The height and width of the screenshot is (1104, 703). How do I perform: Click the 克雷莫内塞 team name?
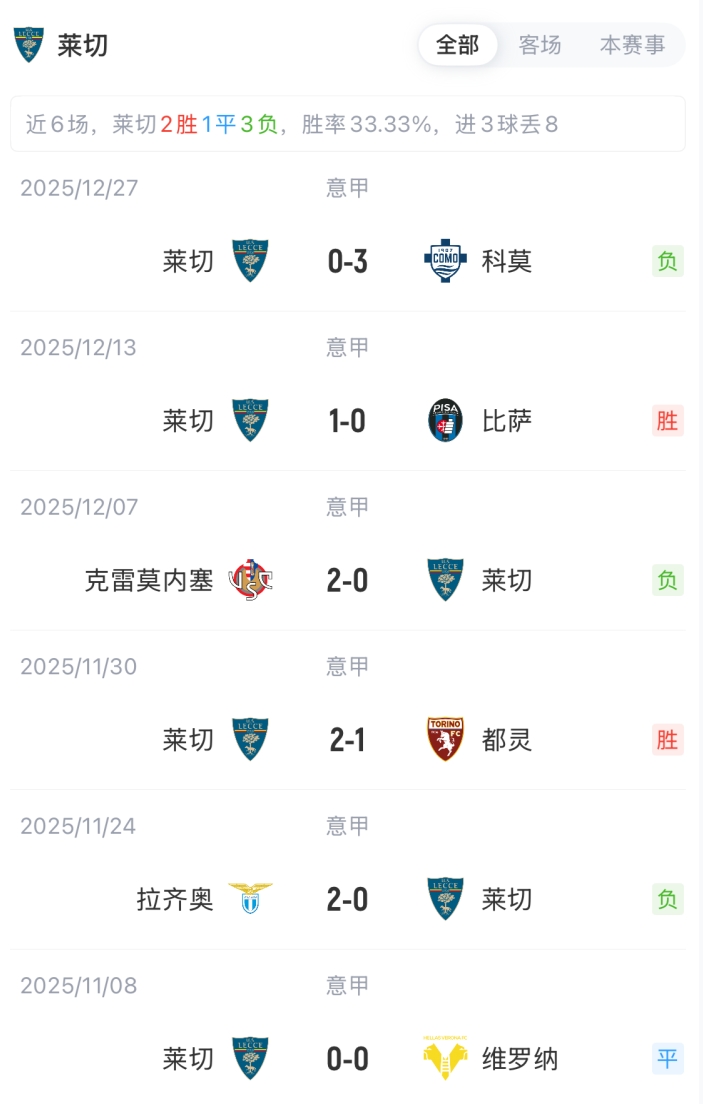[149, 580]
